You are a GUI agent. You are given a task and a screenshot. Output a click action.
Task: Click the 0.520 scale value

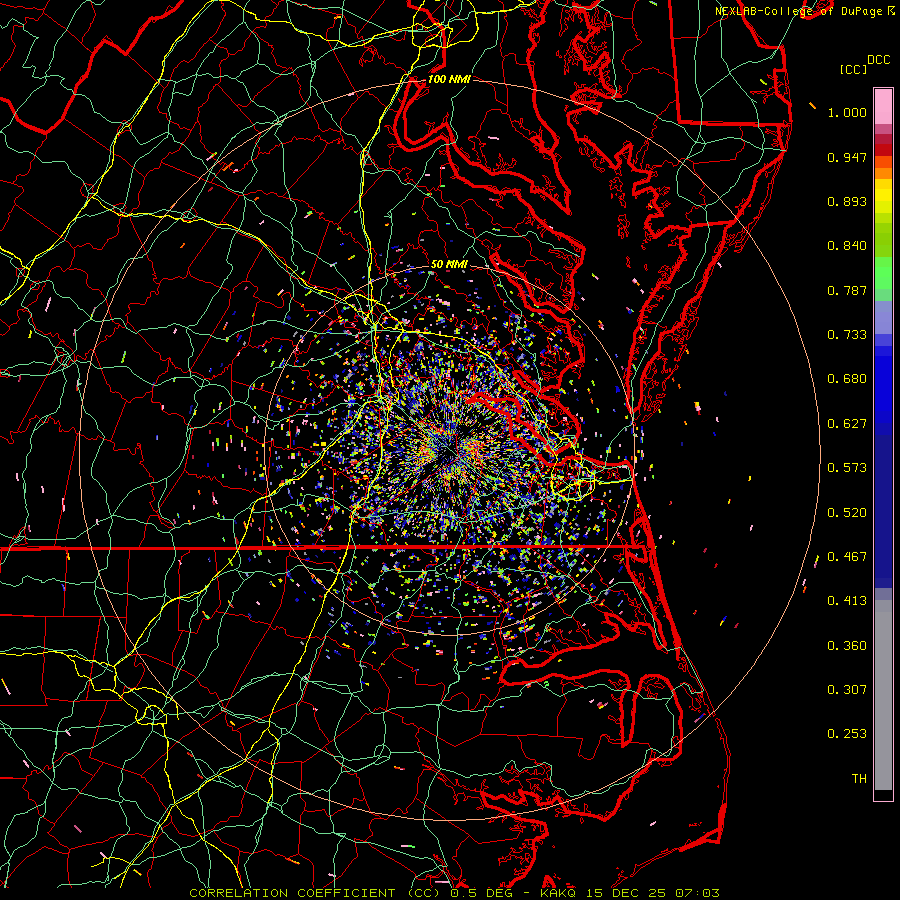(847, 513)
